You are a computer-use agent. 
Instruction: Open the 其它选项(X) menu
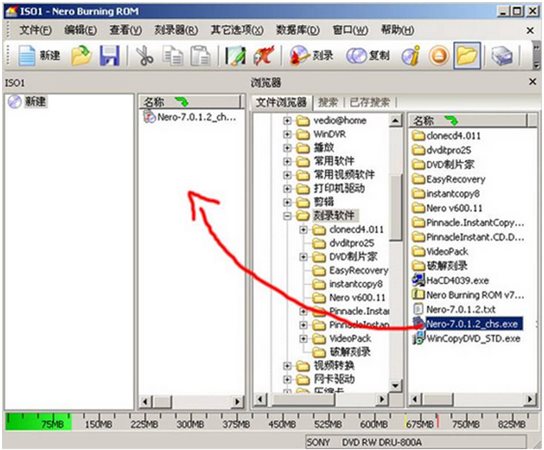(237, 30)
